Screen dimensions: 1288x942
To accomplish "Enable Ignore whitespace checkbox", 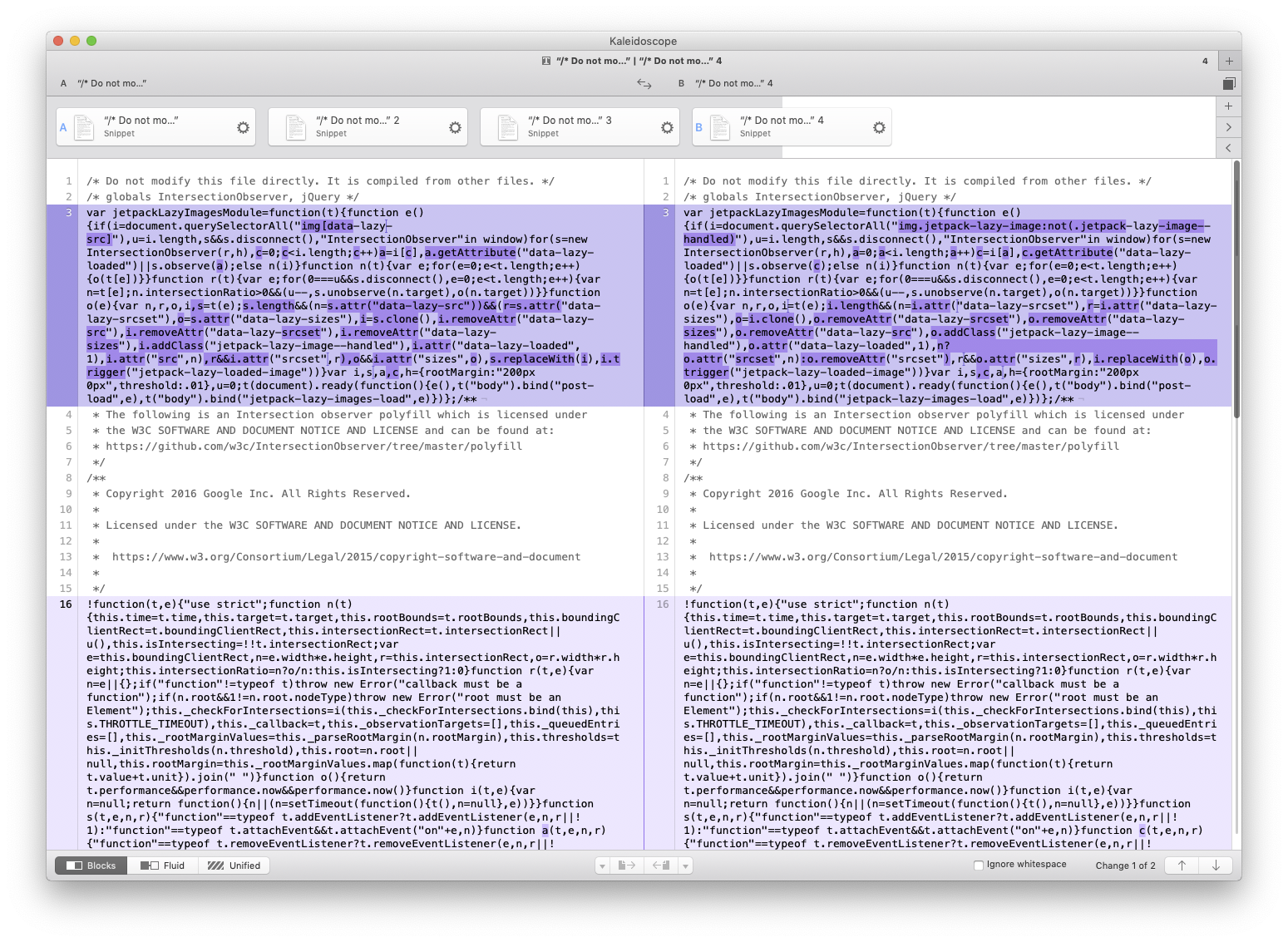I will click(x=979, y=865).
